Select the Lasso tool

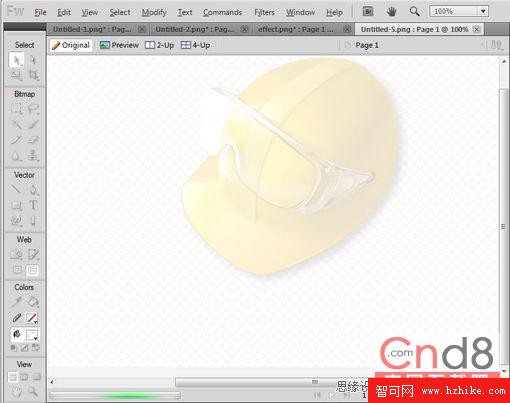pyautogui.click(x=33, y=109)
